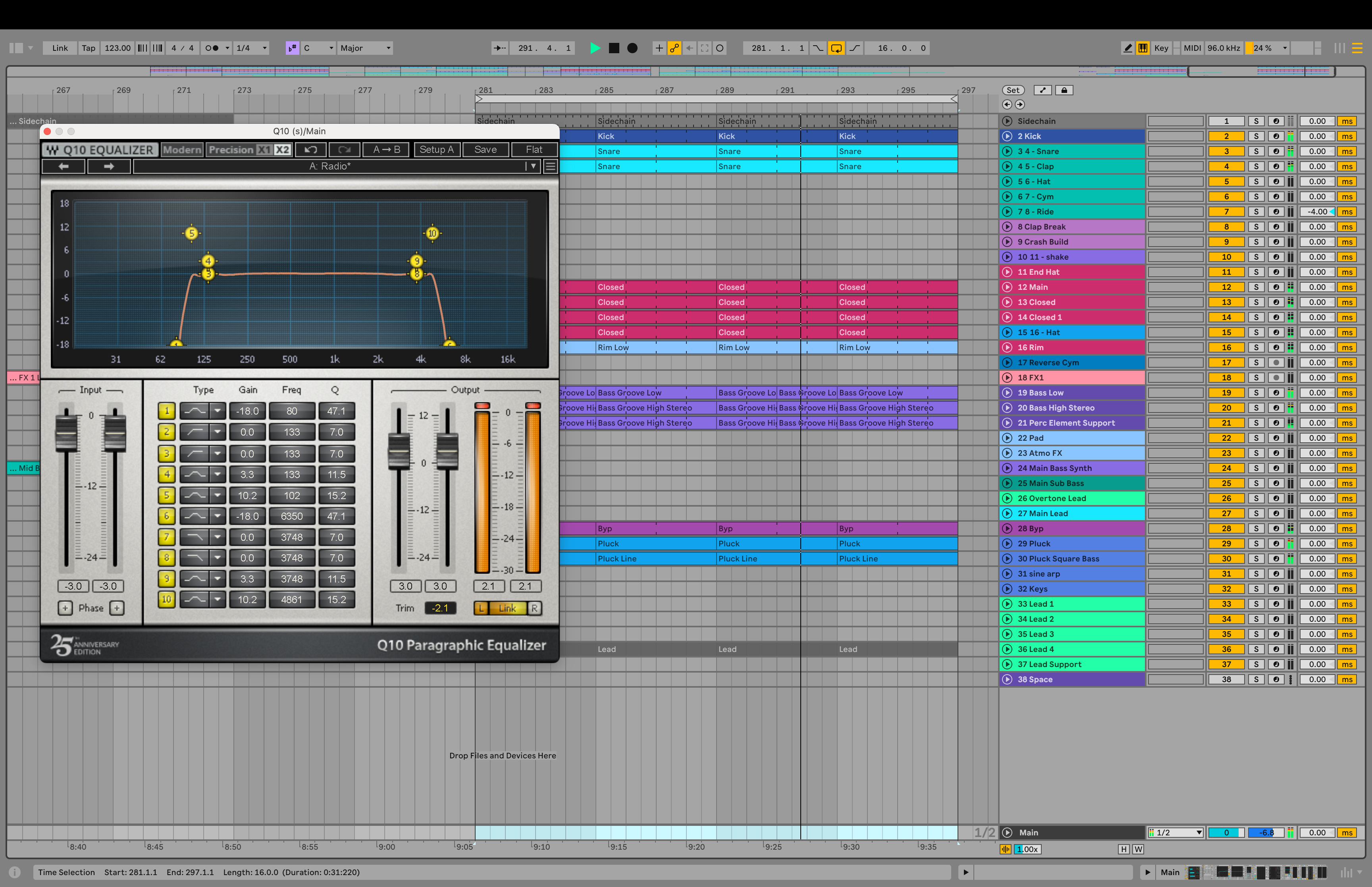Click the Arrangement Record button
This screenshot has width=1372, height=887.
click(x=632, y=48)
